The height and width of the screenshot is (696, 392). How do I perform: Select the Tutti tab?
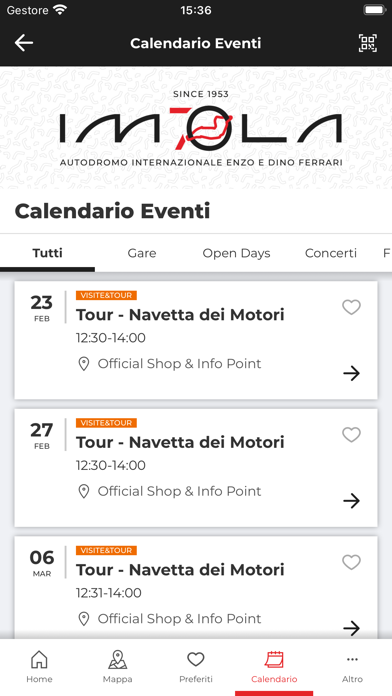48,253
